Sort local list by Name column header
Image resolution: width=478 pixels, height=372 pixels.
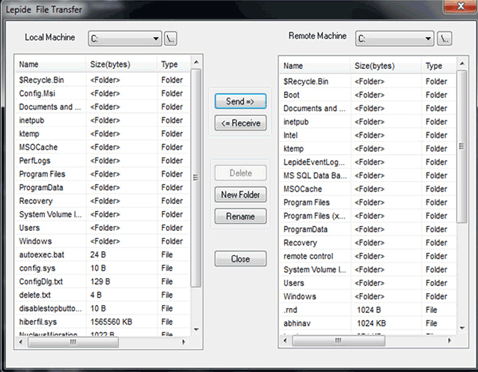[51, 64]
